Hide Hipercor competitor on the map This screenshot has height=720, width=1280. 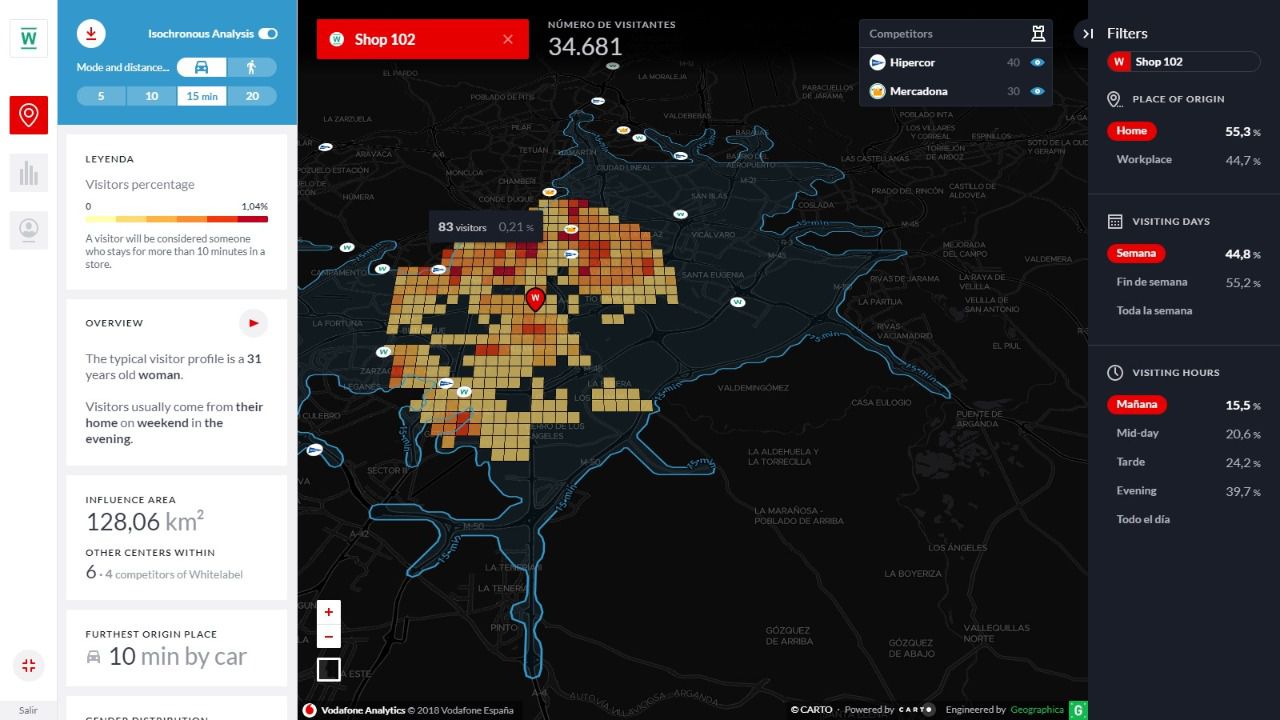1037,62
